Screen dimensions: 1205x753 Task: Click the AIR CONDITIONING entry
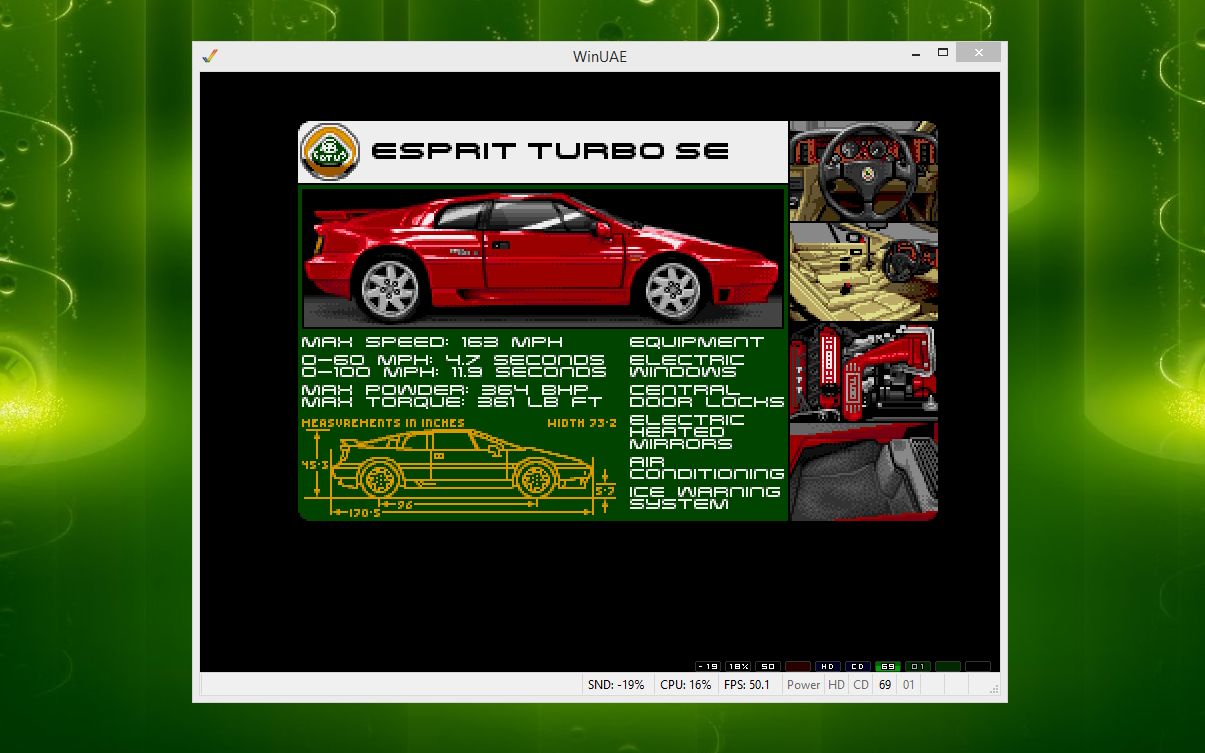[707, 468]
